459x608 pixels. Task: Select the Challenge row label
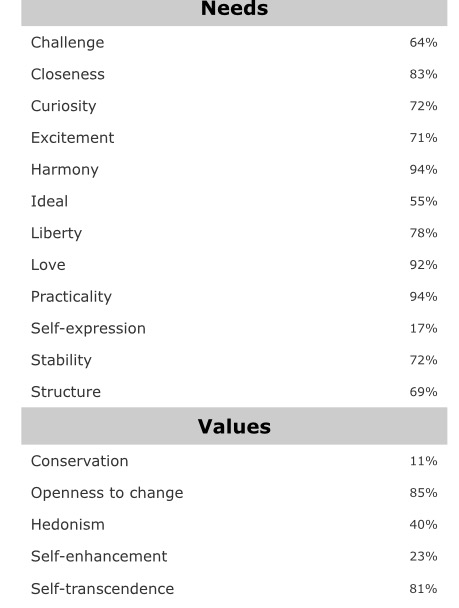[67, 43]
